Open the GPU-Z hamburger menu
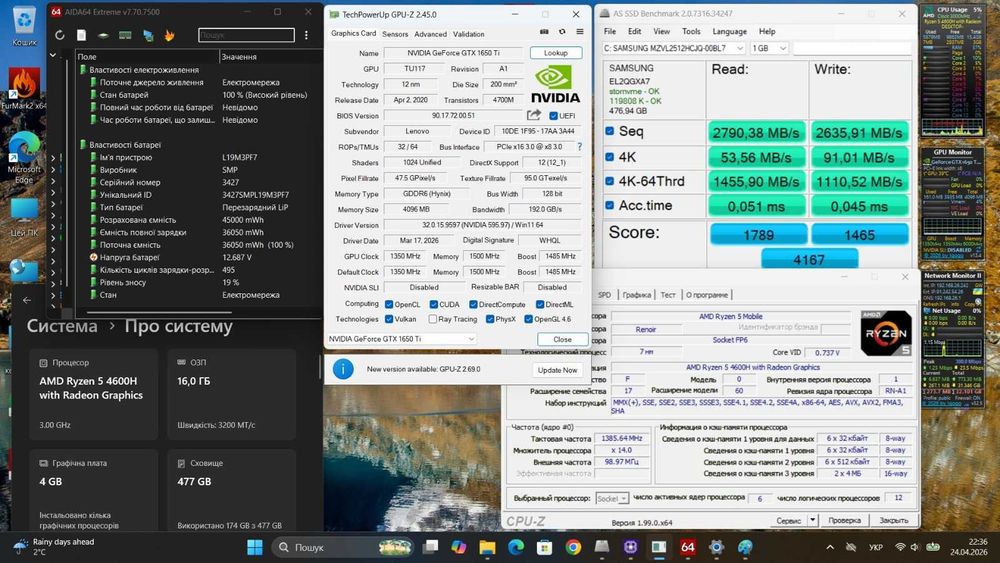The width and height of the screenshot is (1000, 563). click(580, 32)
